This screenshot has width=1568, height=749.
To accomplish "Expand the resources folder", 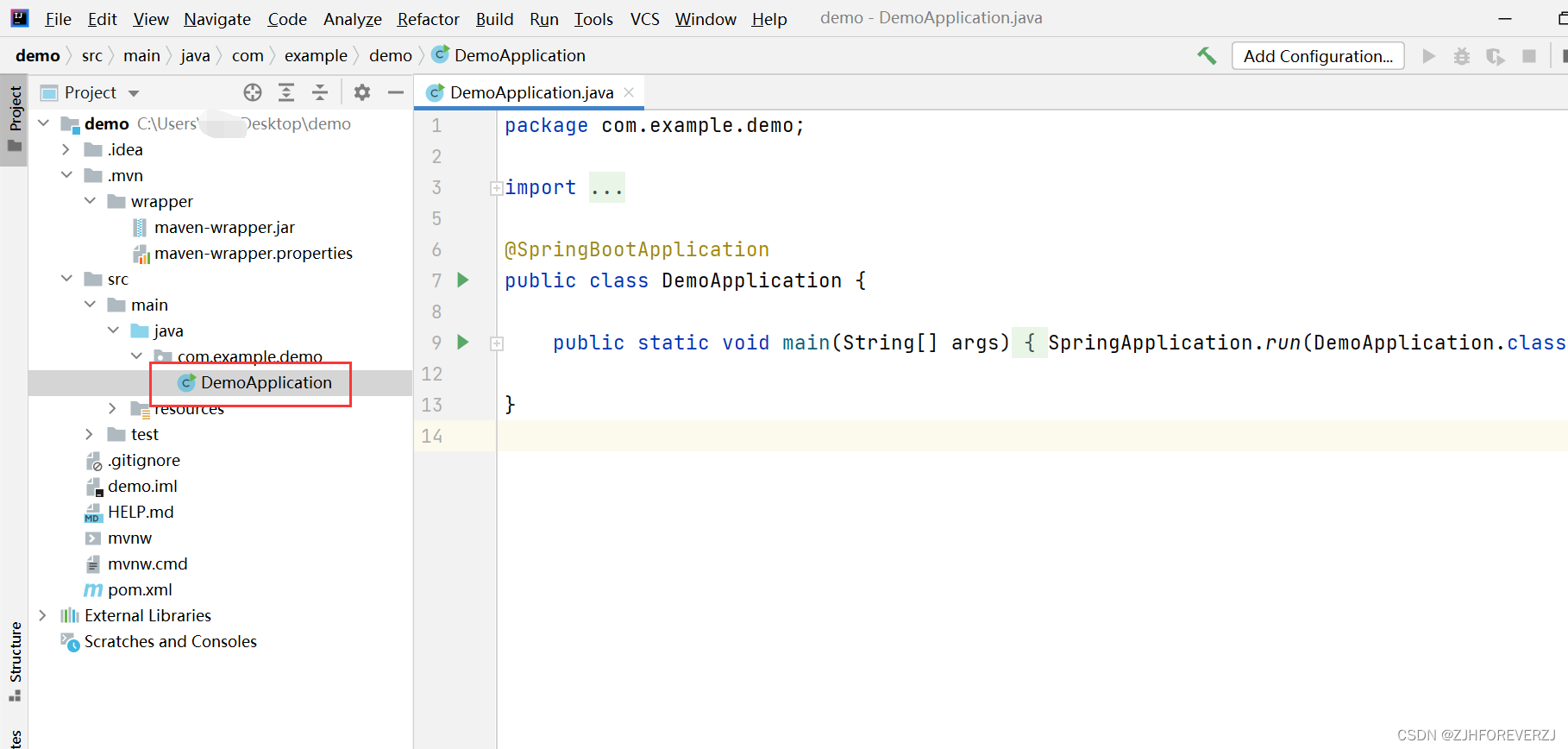I will point(113,408).
